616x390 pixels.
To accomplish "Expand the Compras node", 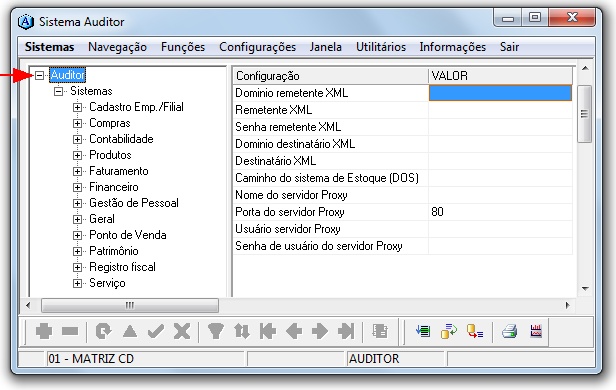I will (x=77, y=123).
